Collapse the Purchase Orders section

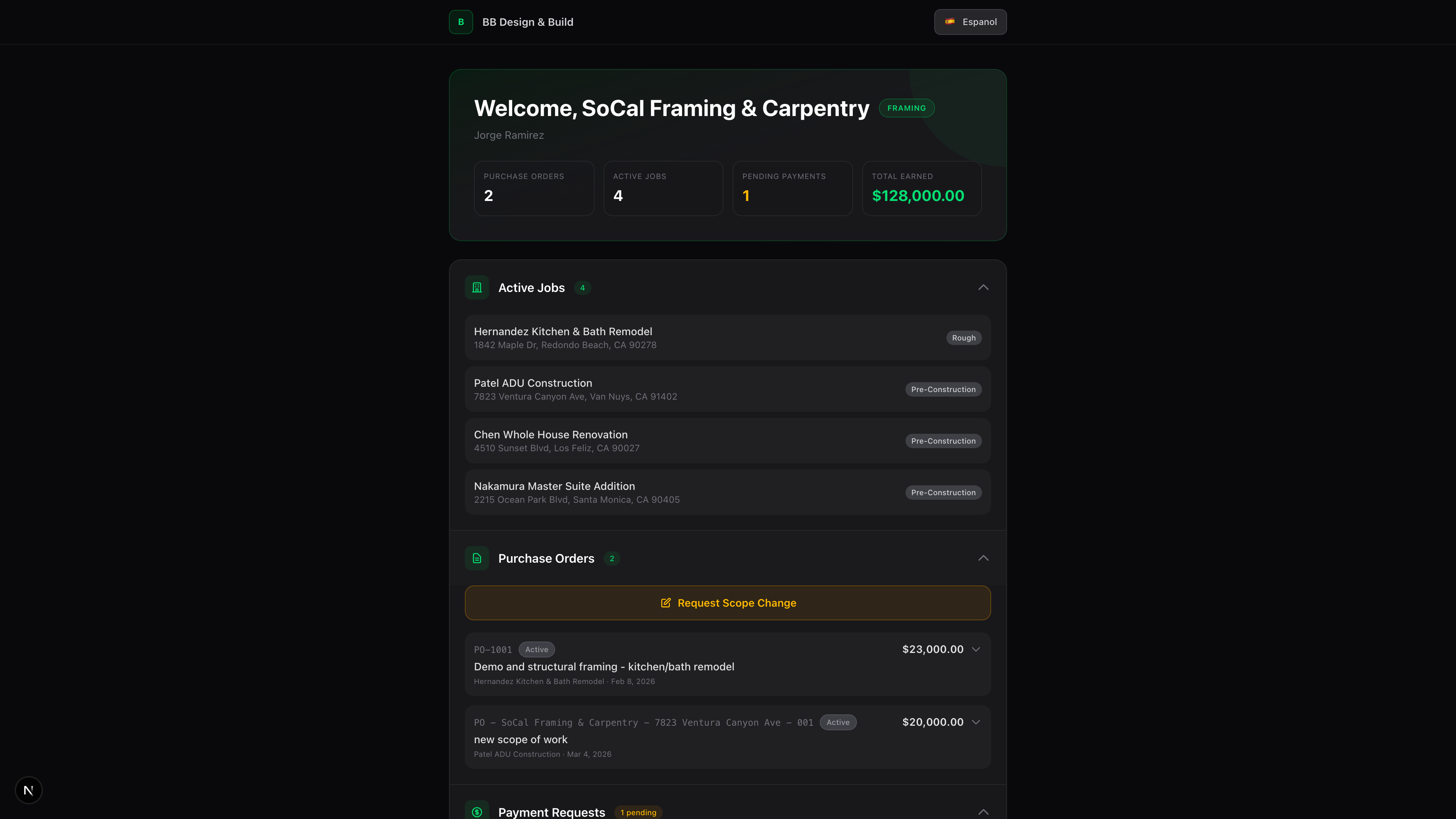tap(984, 558)
